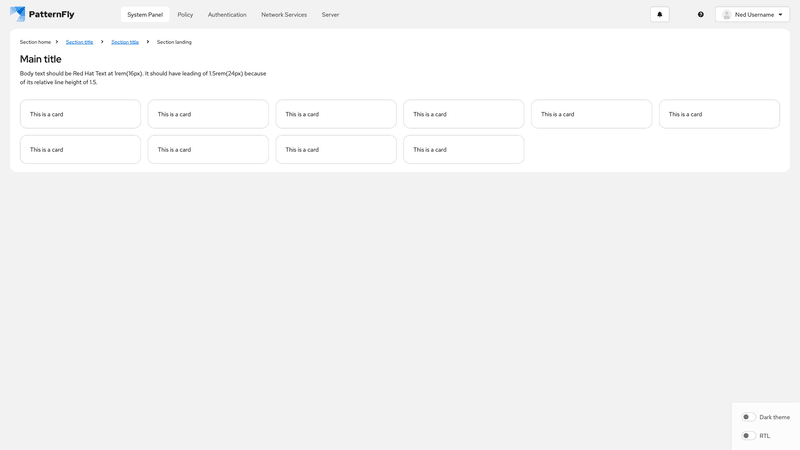Image resolution: width=800 pixels, height=450 pixels.
Task: Click the second Section title breadcrumb link
Action: click(125, 42)
